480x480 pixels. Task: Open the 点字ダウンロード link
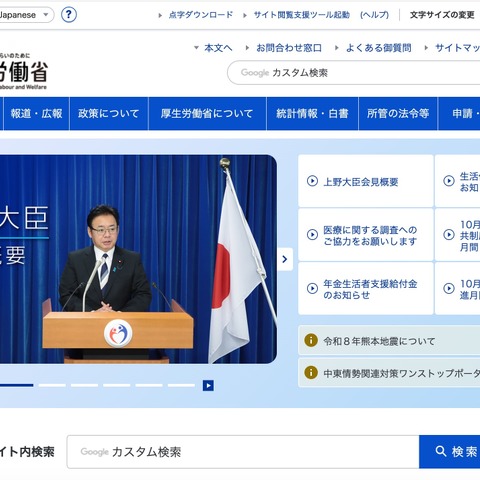click(x=201, y=15)
